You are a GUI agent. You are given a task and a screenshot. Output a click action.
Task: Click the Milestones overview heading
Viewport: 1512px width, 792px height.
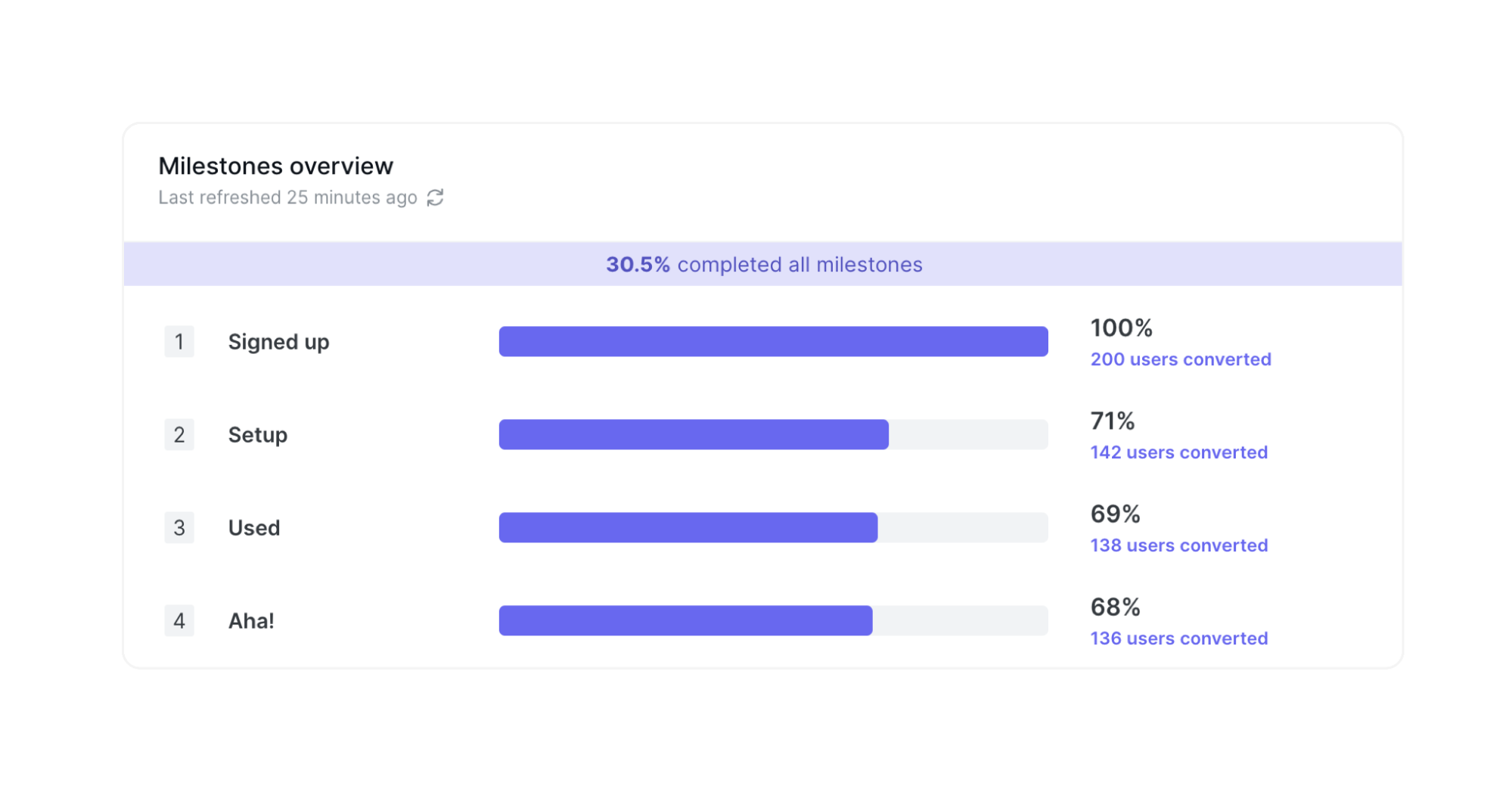click(x=275, y=166)
